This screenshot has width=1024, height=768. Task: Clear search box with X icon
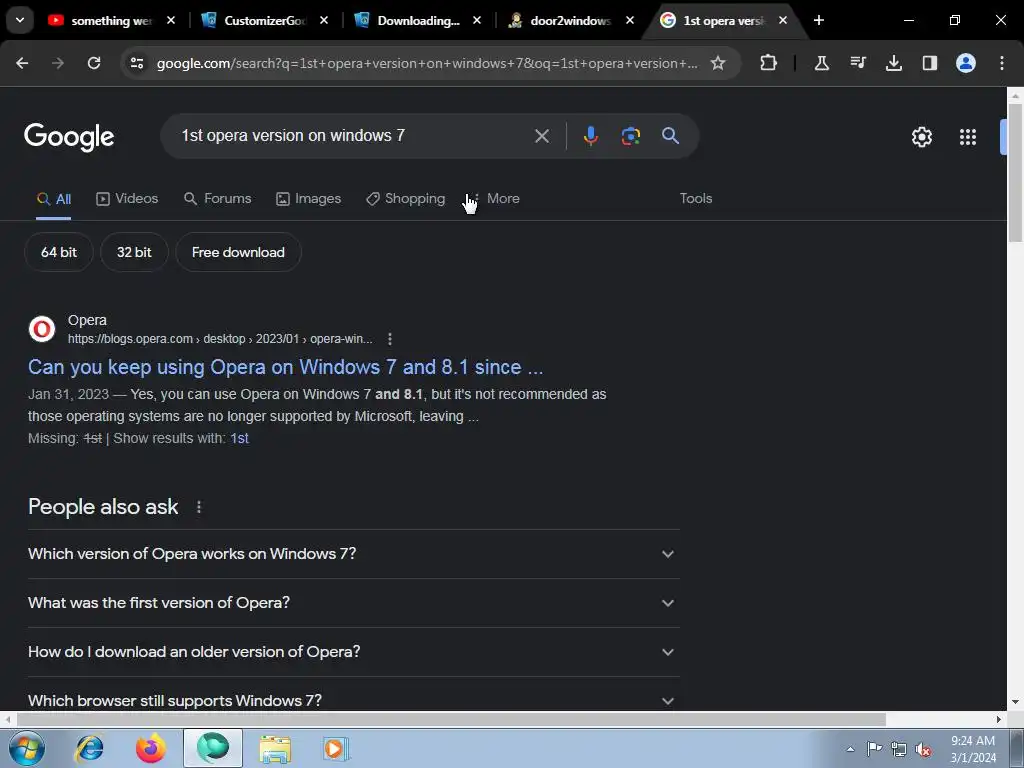tap(541, 136)
